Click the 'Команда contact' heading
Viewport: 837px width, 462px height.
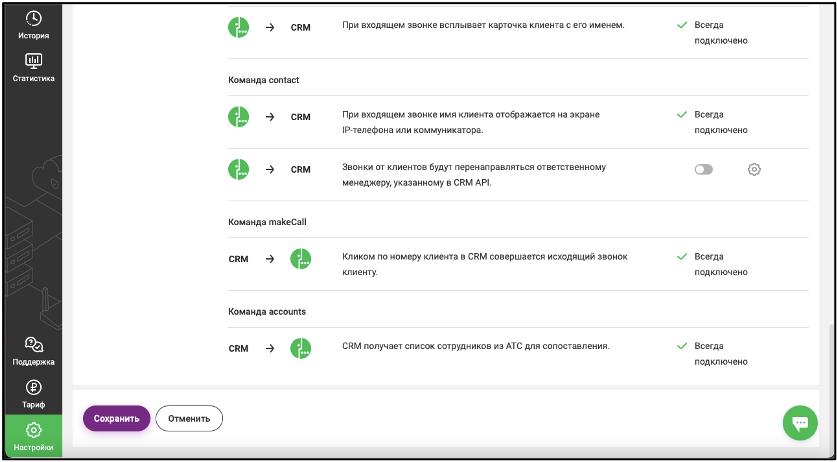click(x=263, y=80)
